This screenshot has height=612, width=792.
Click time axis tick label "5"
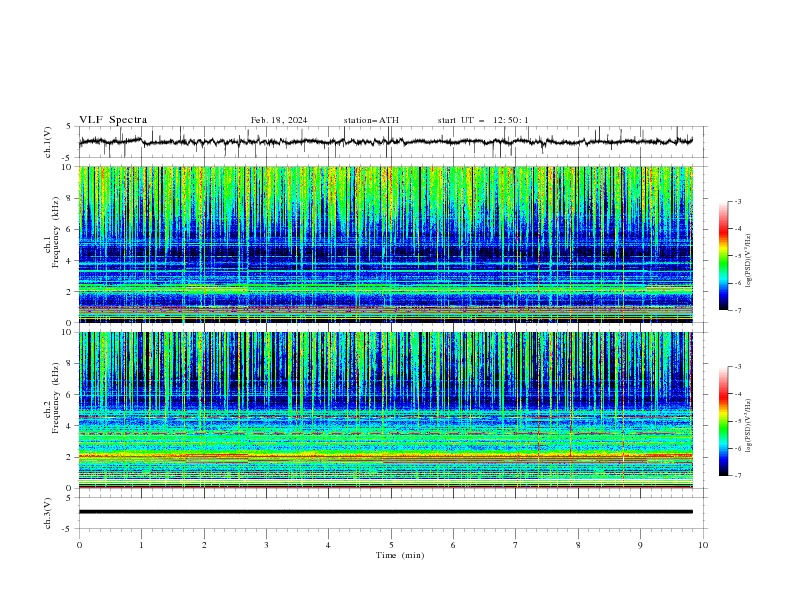click(391, 545)
